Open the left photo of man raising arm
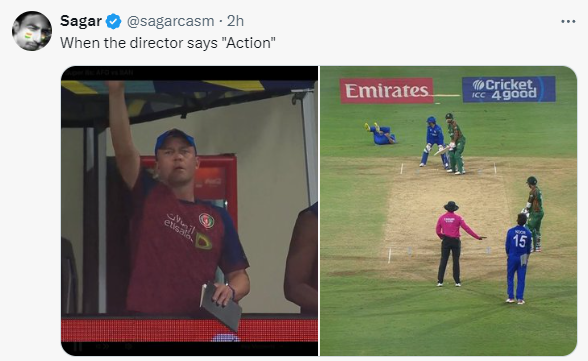This screenshot has height=361, width=588. point(189,211)
